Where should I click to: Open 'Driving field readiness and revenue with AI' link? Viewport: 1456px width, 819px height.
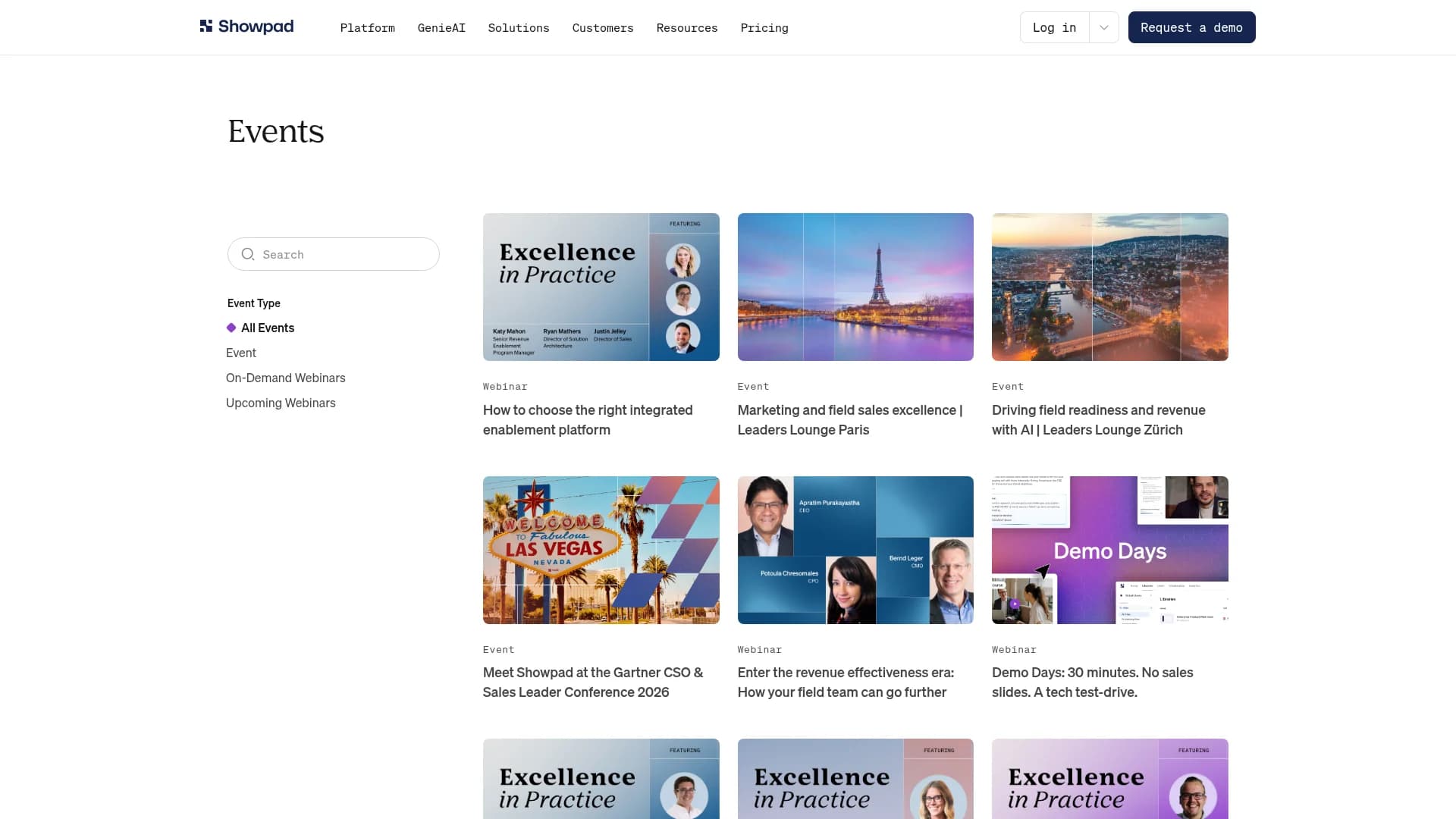(1099, 419)
